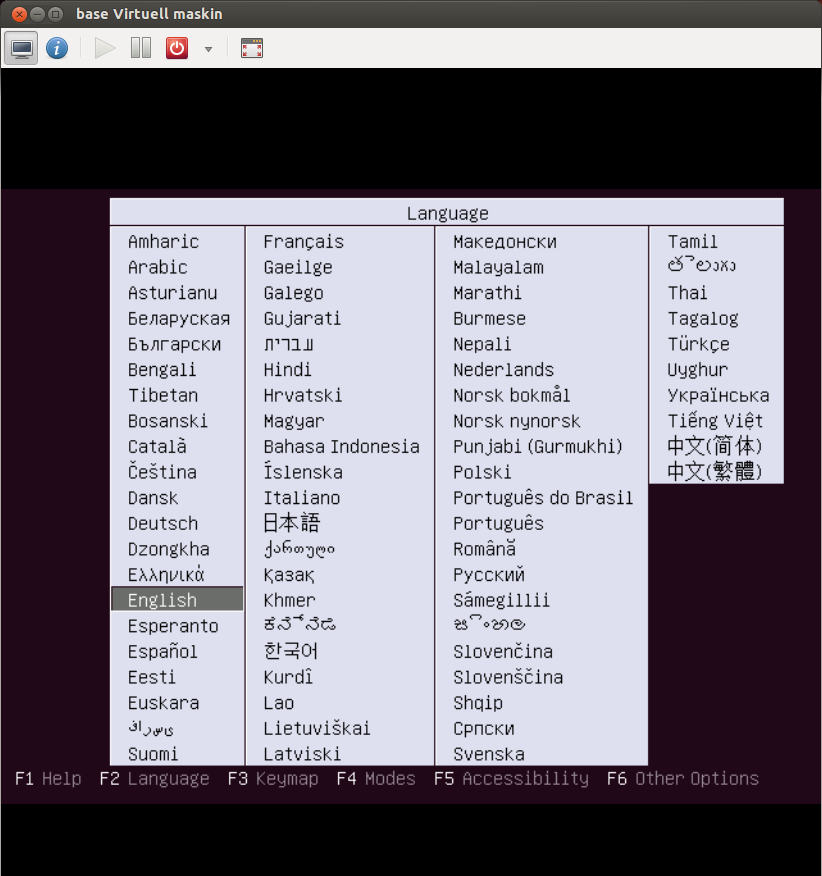Open F6 Other Options
Viewport: 822px width, 876px height.
click(682, 779)
